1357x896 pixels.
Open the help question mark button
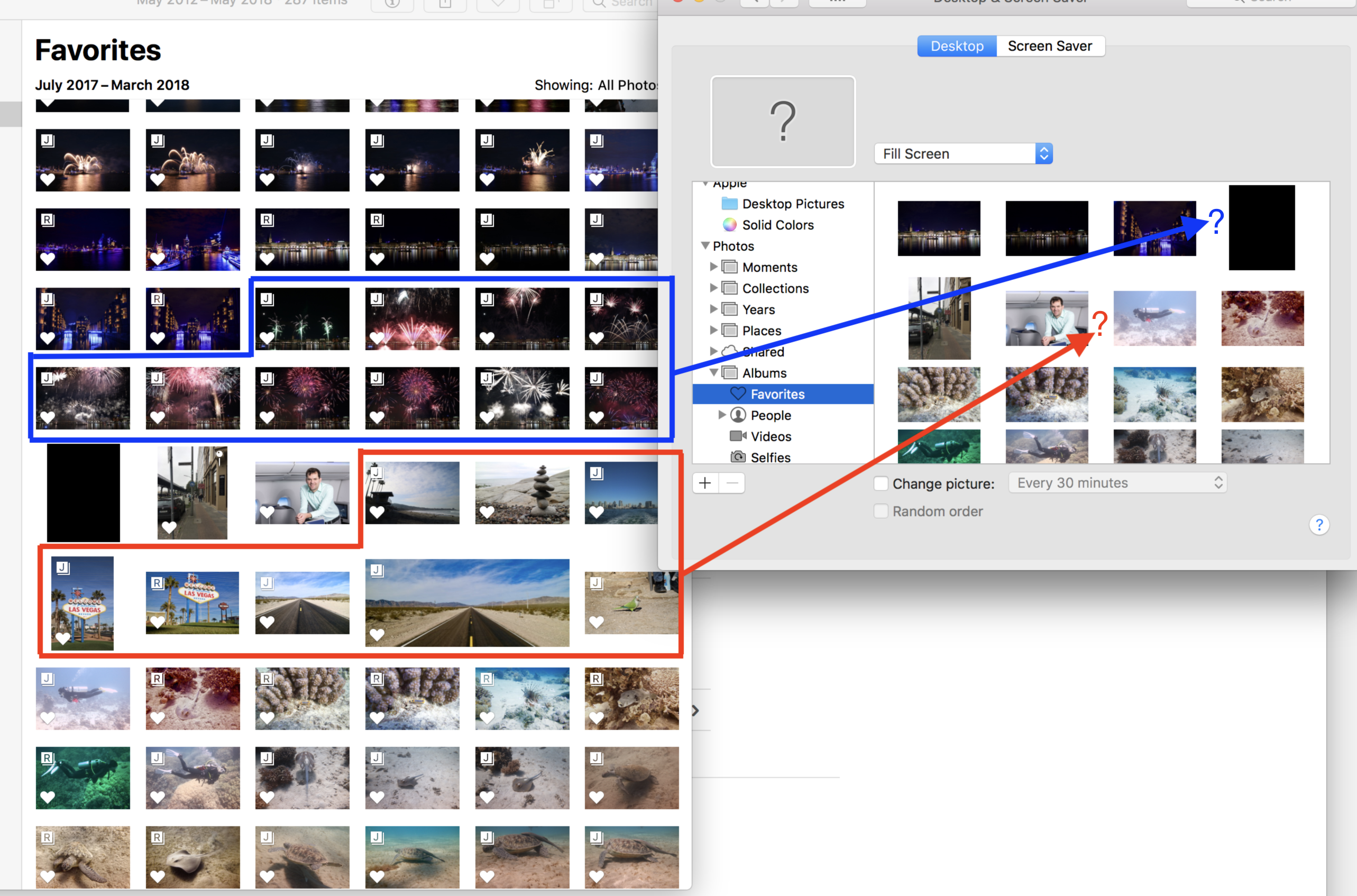pyautogui.click(x=1319, y=525)
